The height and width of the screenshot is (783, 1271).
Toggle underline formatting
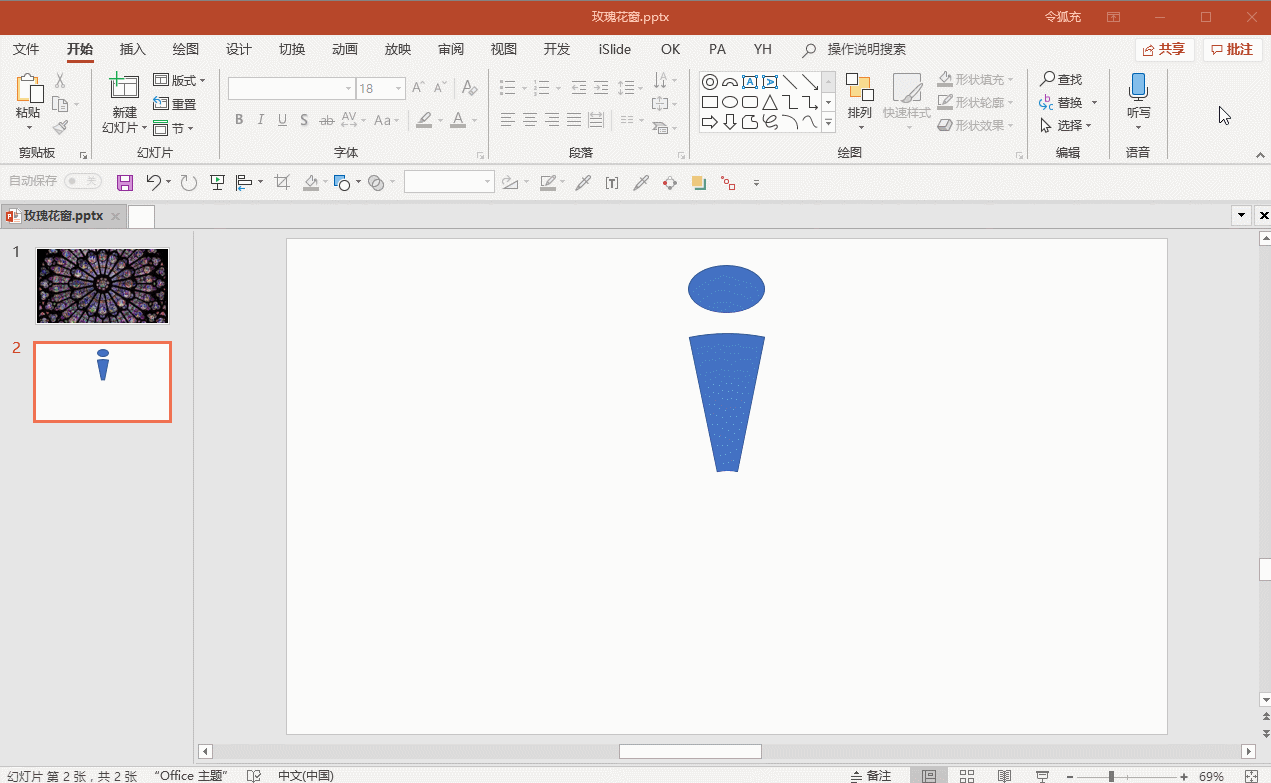[282, 120]
